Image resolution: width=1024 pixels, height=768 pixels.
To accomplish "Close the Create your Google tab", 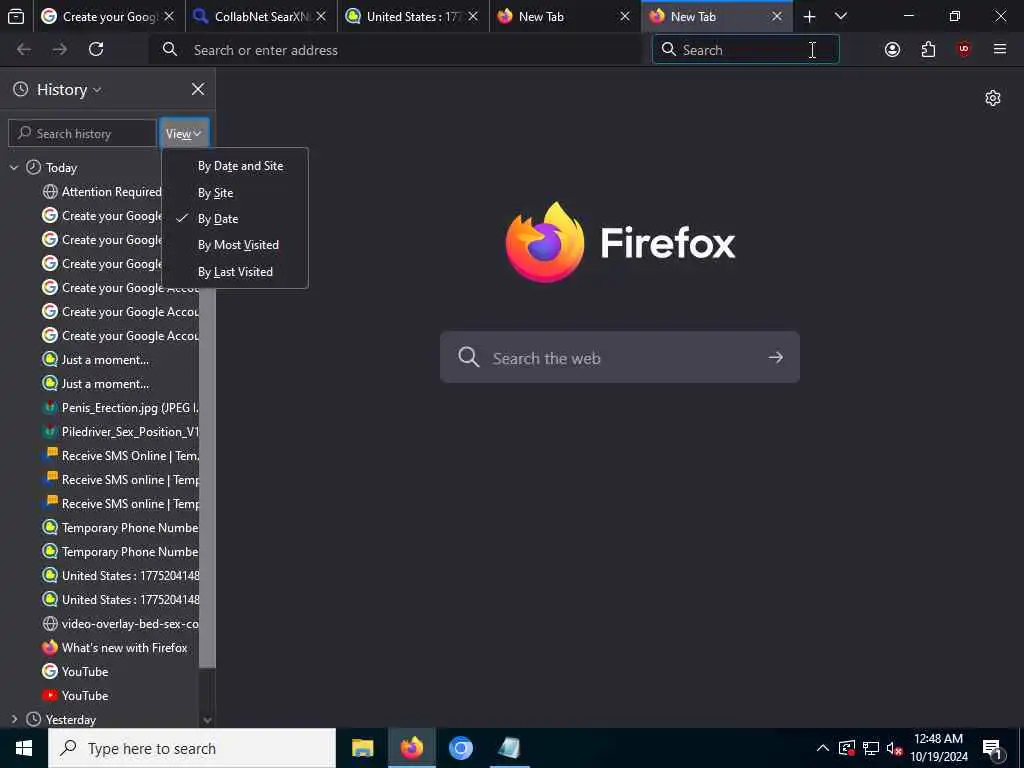I will coord(168,16).
